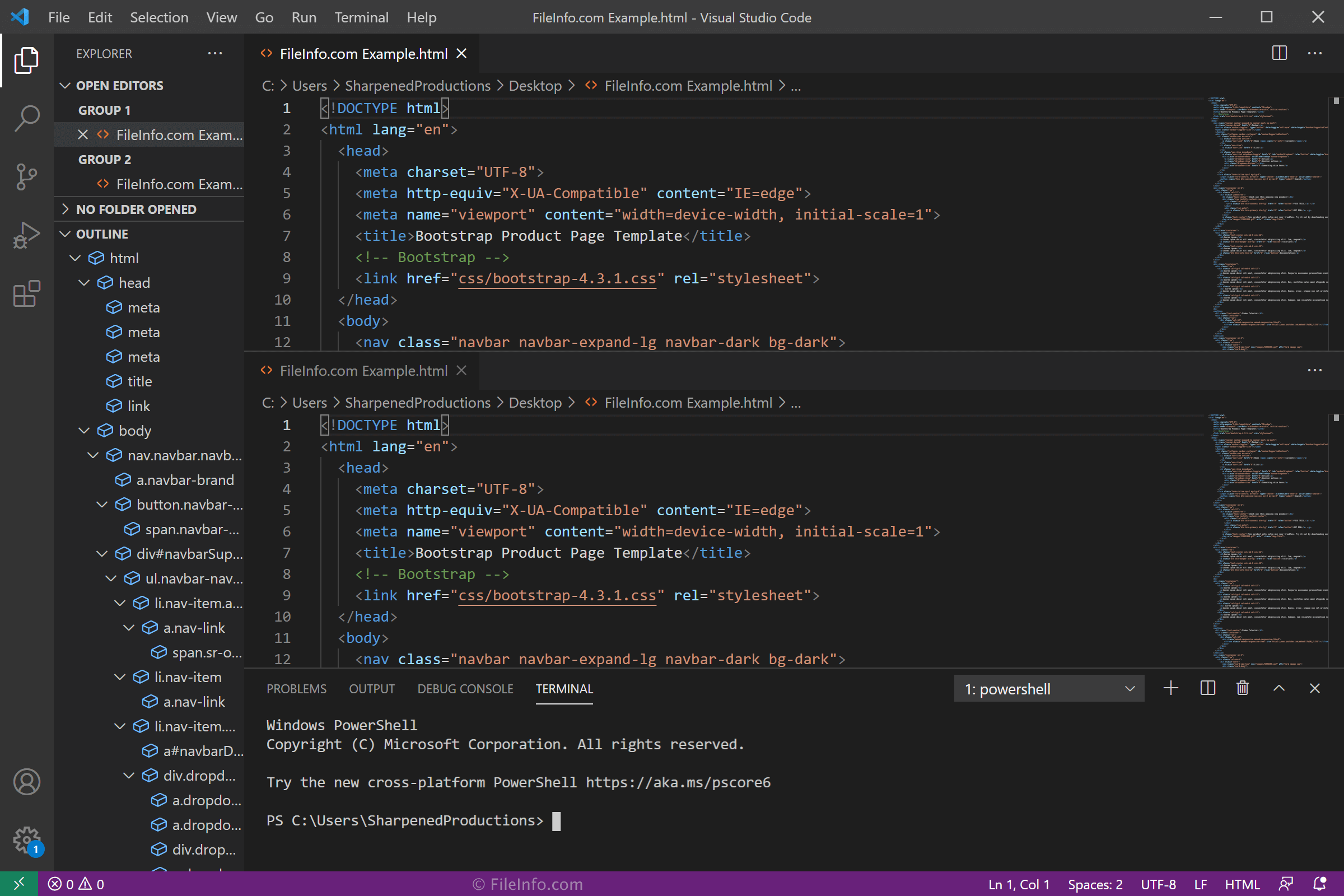
Task: Open the '1: powershell' terminal dropdown
Action: pos(1049,689)
